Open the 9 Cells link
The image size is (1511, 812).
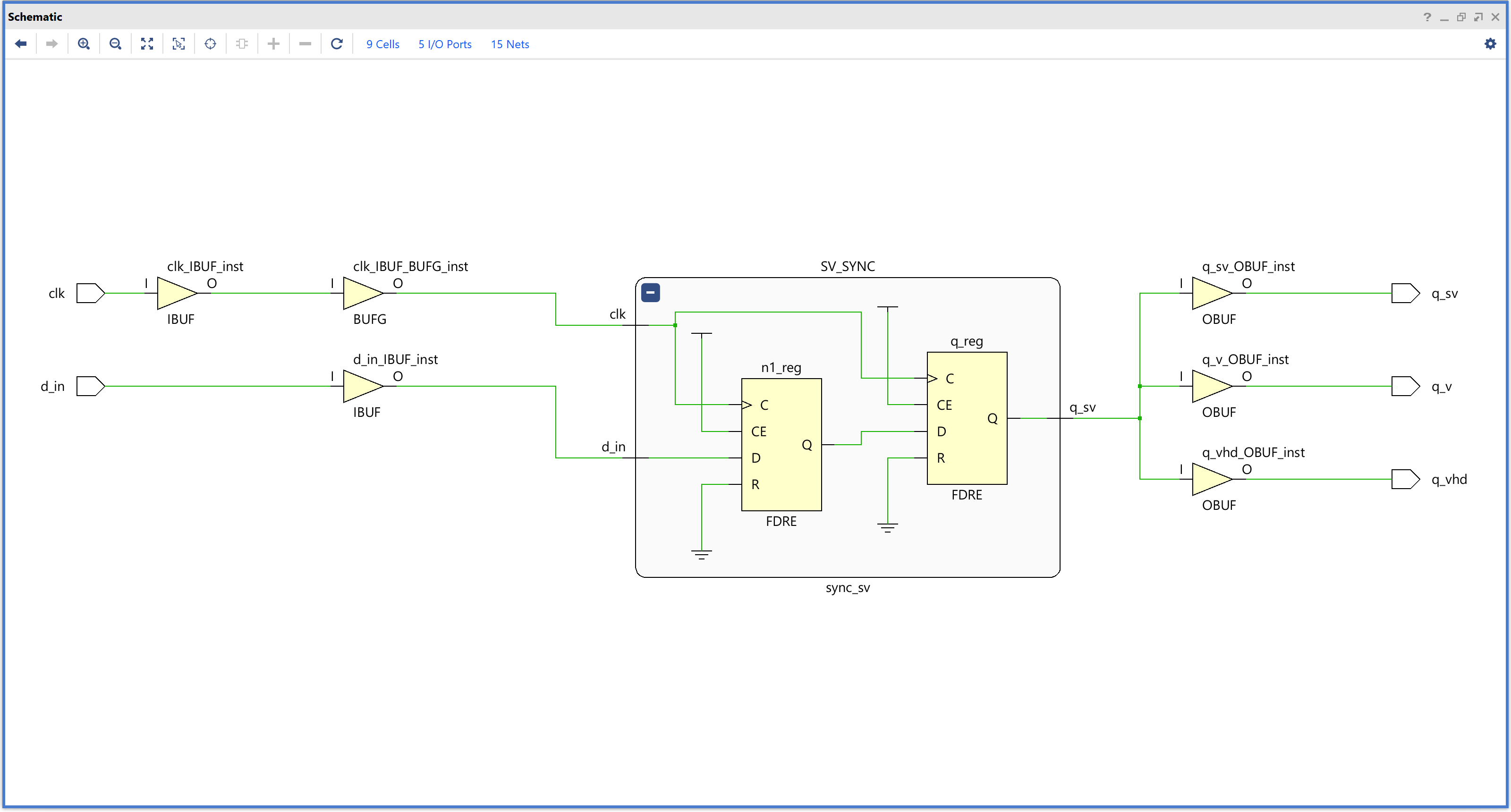[x=382, y=44]
